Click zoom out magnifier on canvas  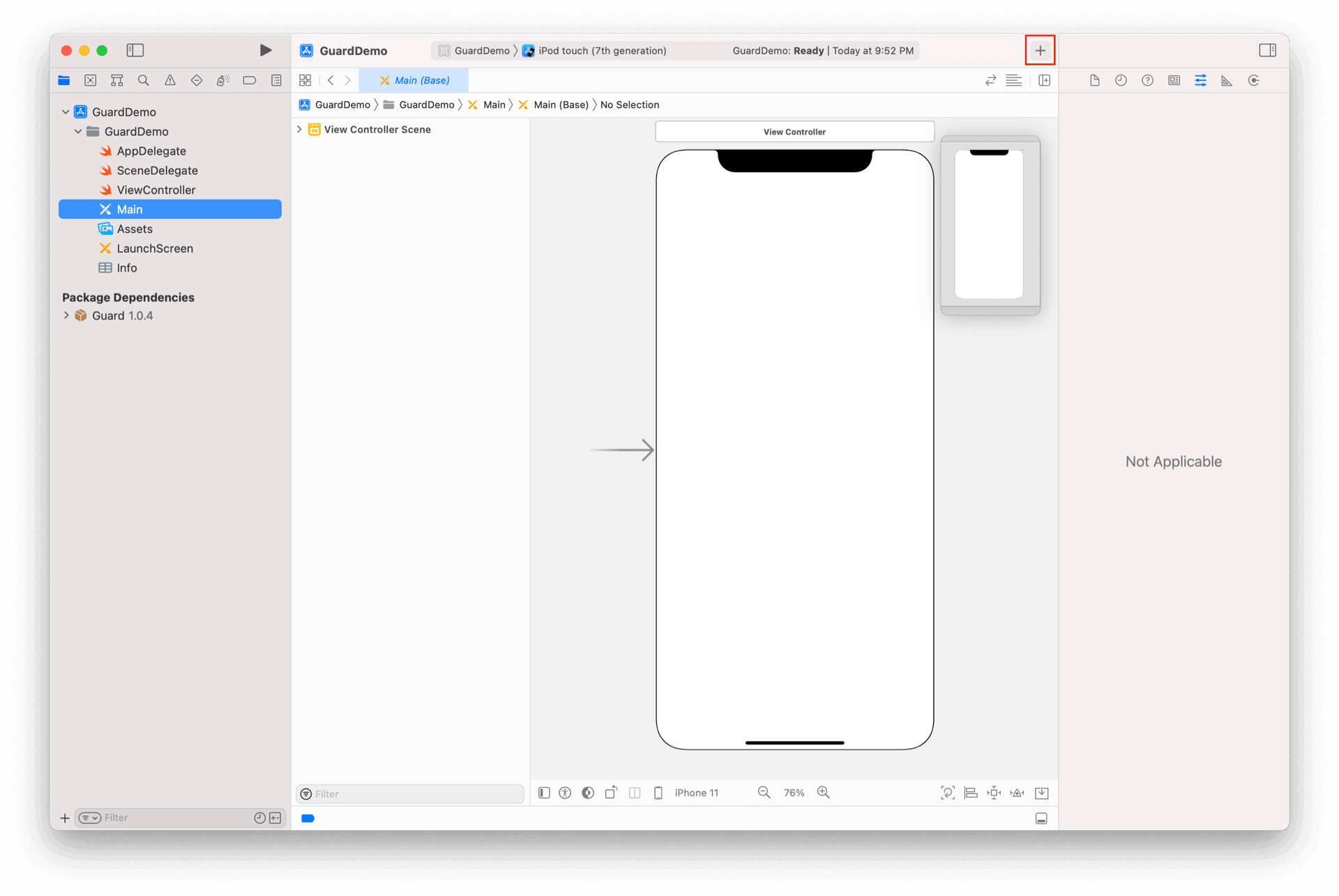tap(764, 793)
